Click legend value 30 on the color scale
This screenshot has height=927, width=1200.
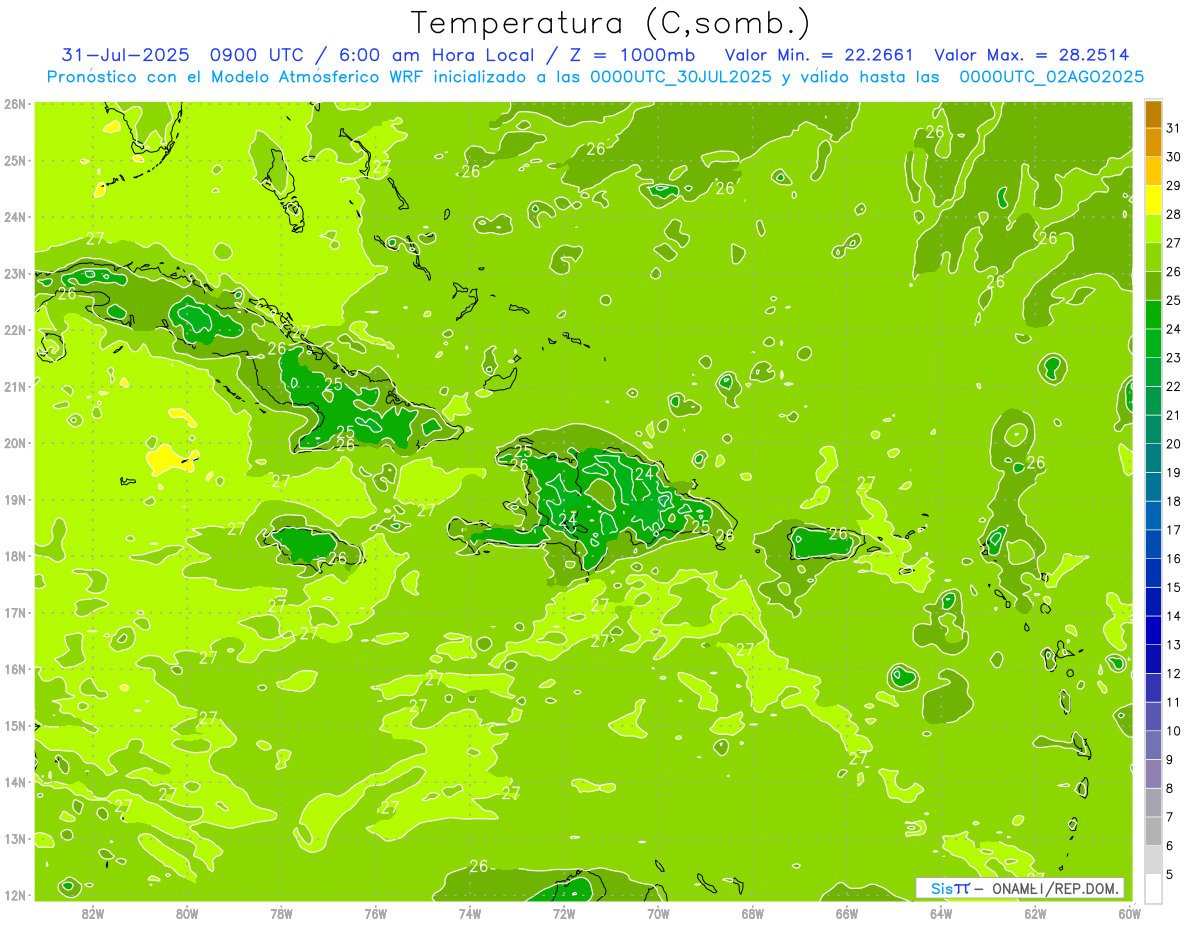[1173, 157]
